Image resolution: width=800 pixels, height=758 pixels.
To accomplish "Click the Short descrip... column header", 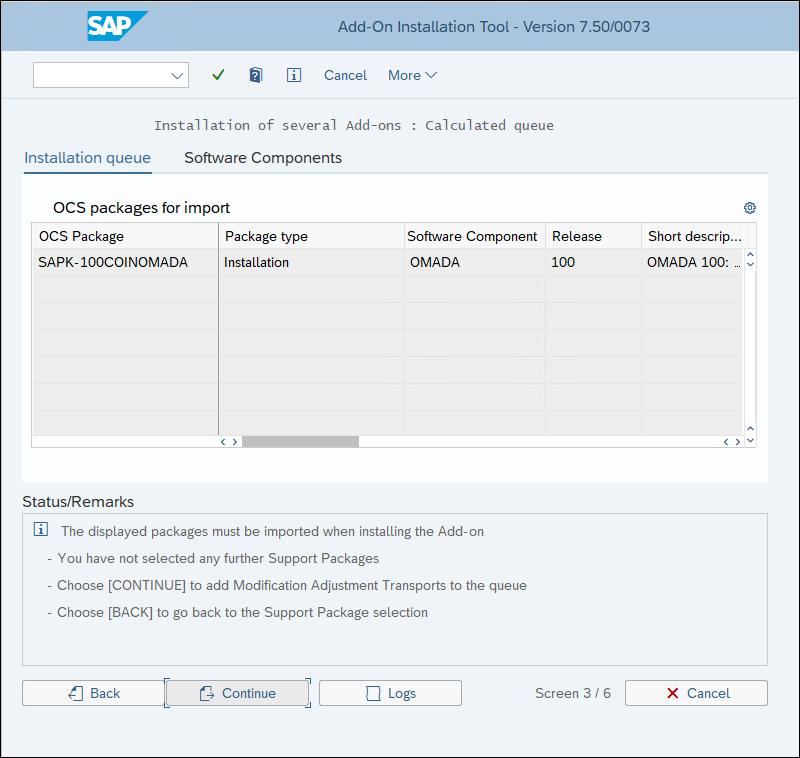I will 692,236.
